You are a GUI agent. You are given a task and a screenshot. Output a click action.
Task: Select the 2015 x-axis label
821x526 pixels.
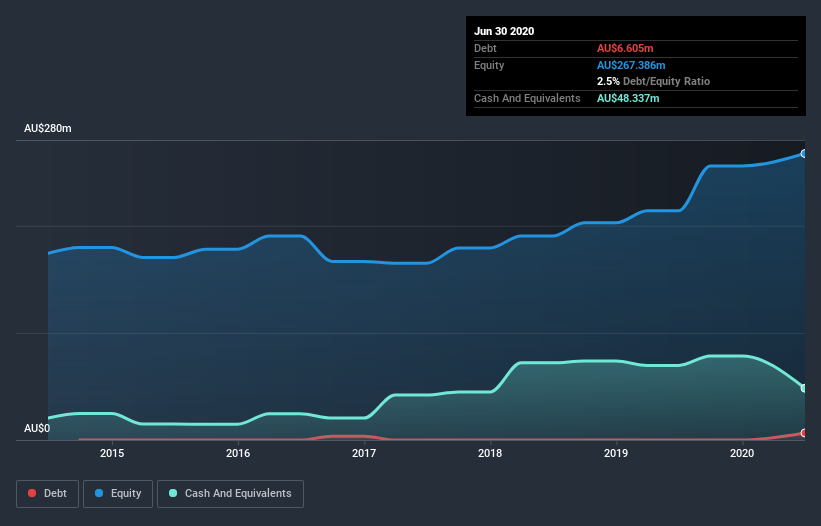[x=112, y=453]
